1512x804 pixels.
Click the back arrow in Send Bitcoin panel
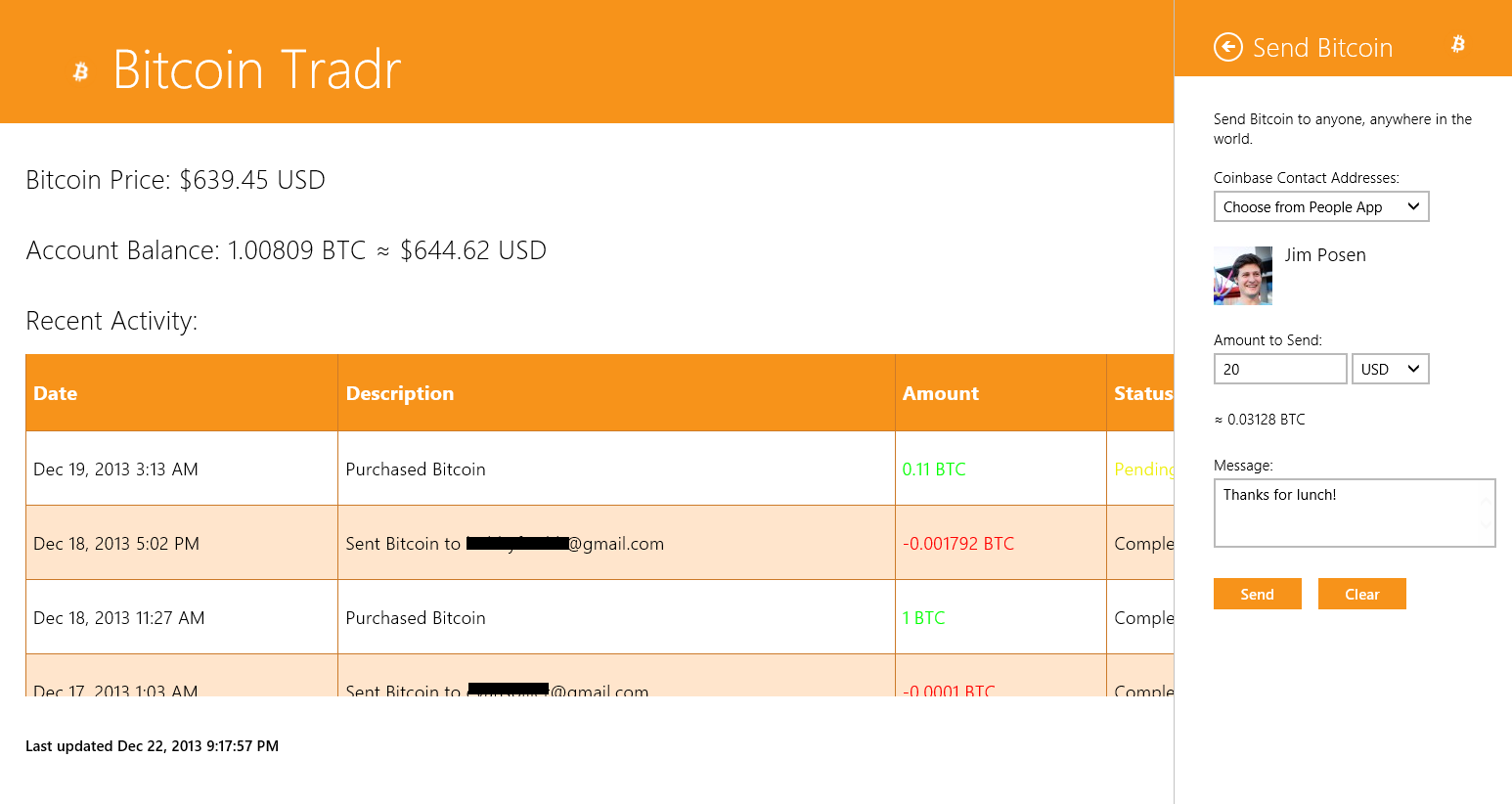[x=1227, y=47]
